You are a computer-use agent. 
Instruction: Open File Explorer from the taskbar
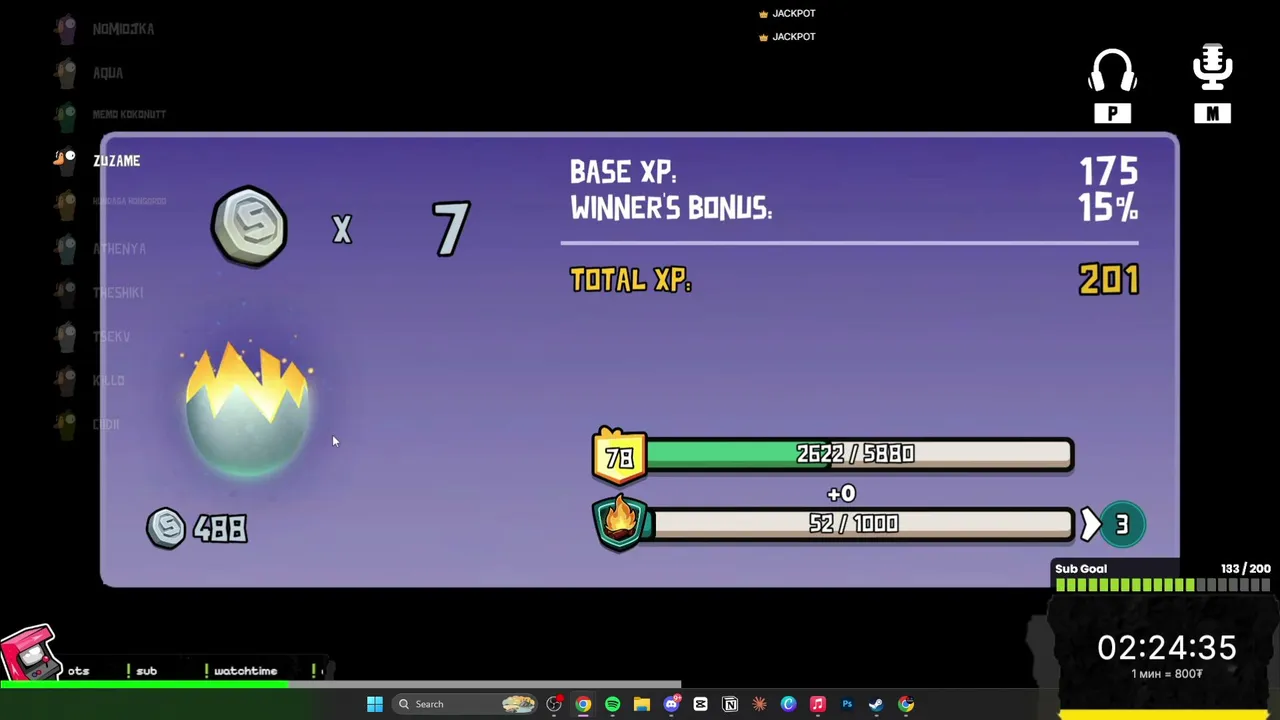coord(641,704)
